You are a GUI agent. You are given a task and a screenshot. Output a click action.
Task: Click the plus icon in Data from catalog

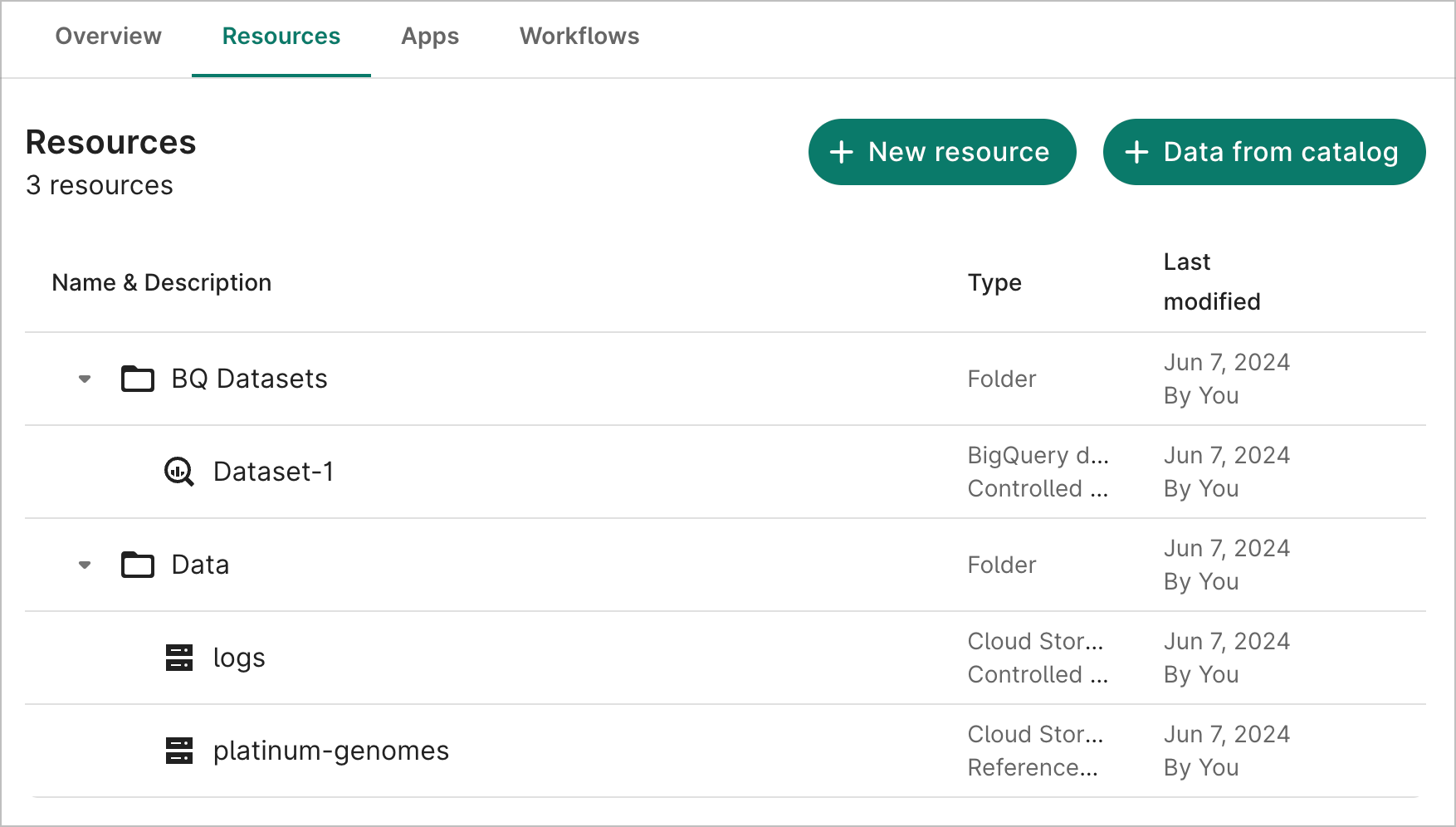[1136, 152]
